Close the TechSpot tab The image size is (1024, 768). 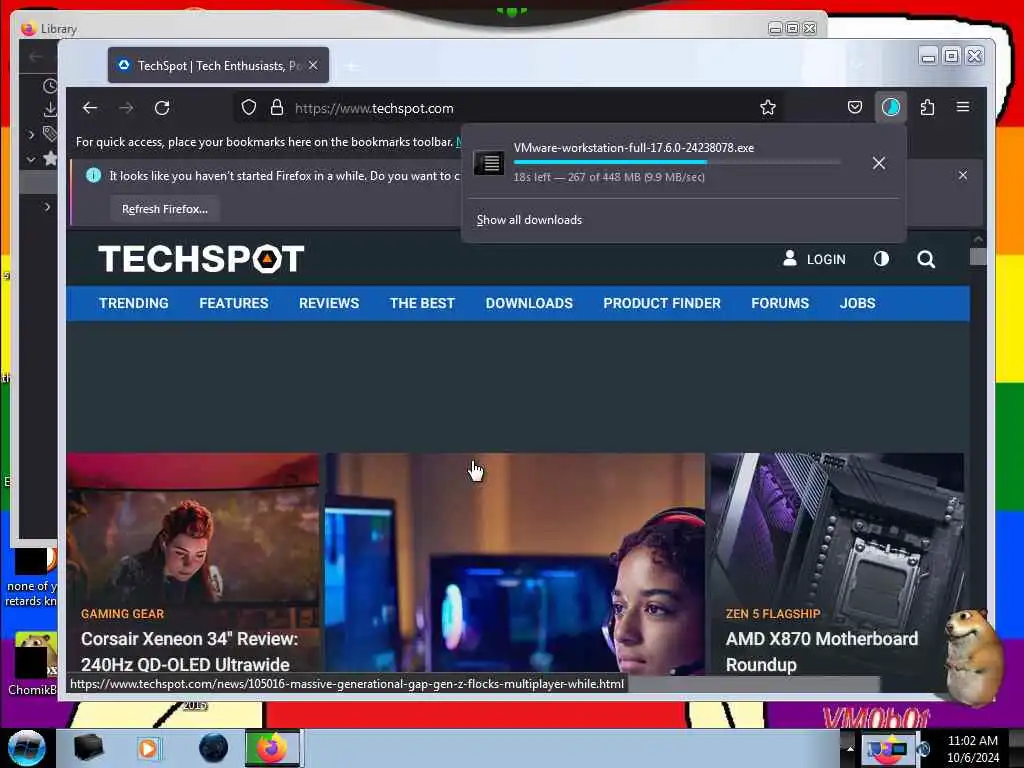coord(313,65)
